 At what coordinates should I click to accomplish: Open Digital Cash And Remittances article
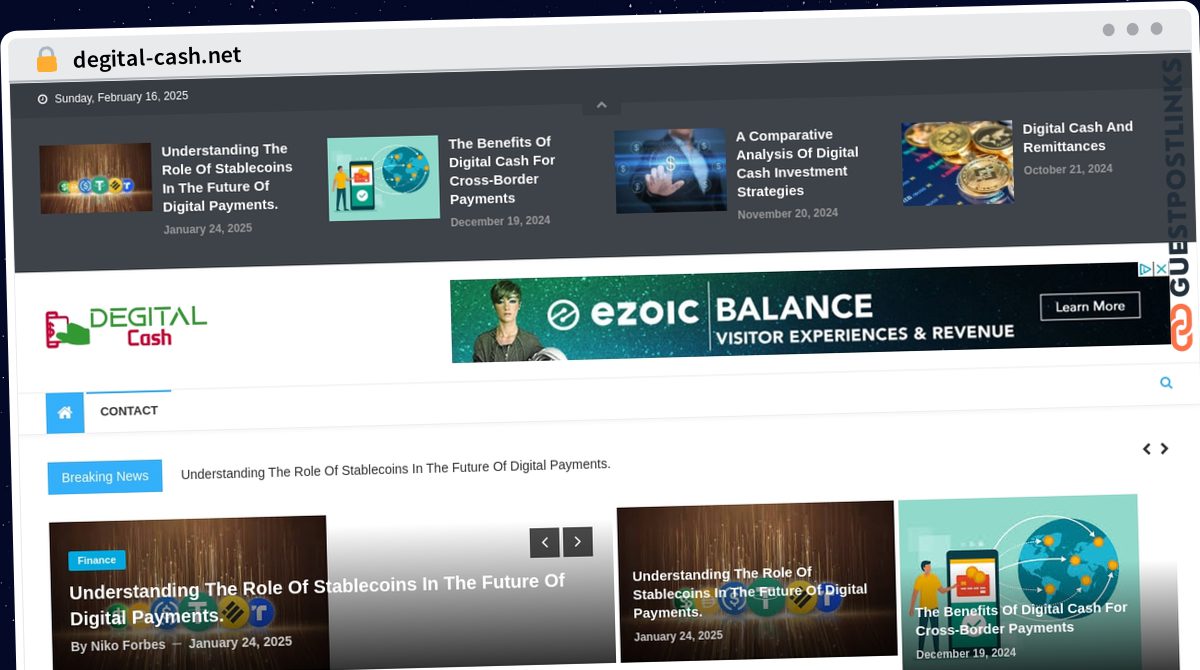tap(1078, 137)
